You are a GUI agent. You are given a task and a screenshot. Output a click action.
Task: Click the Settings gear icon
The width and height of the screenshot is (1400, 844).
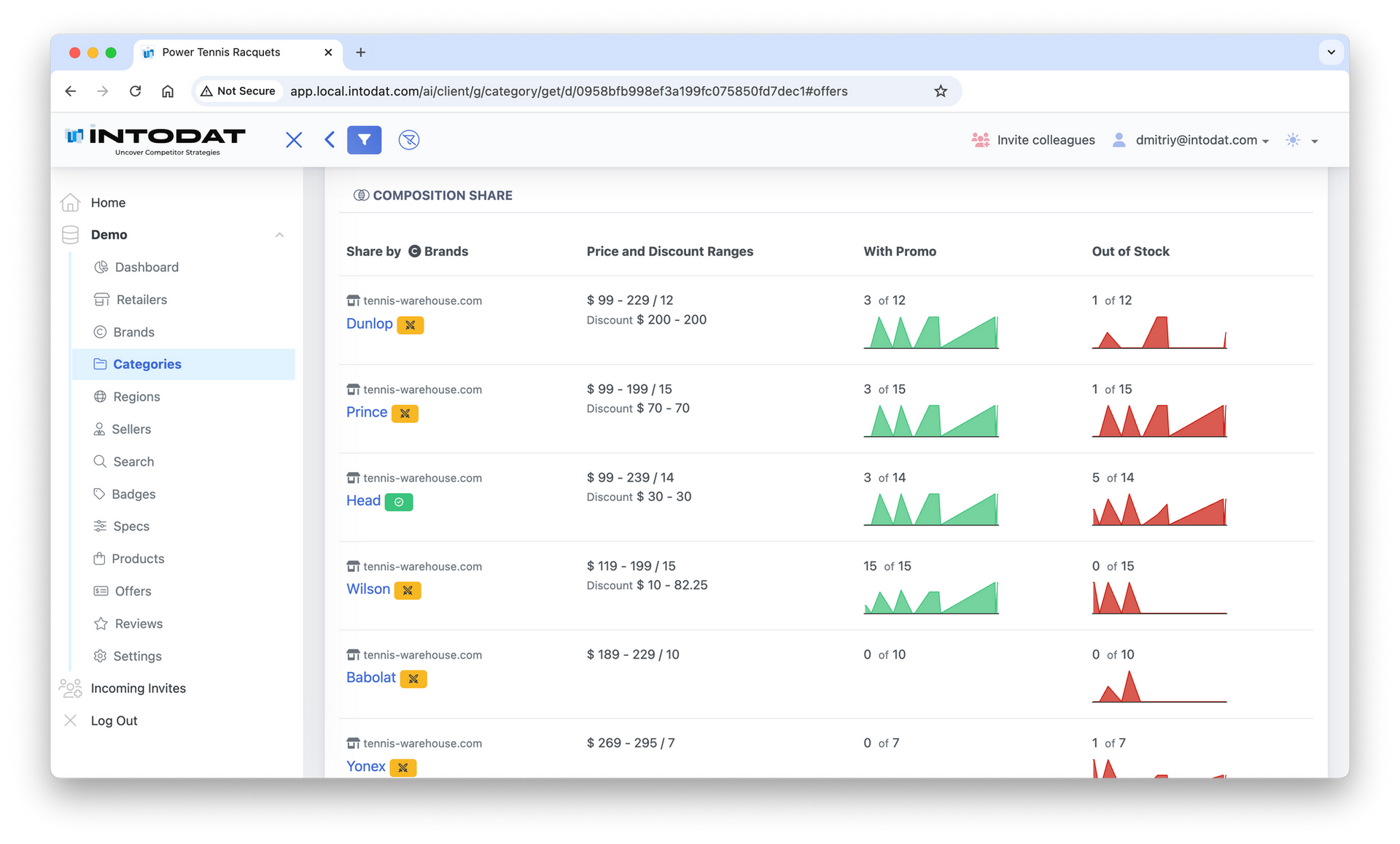click(100, 656)
